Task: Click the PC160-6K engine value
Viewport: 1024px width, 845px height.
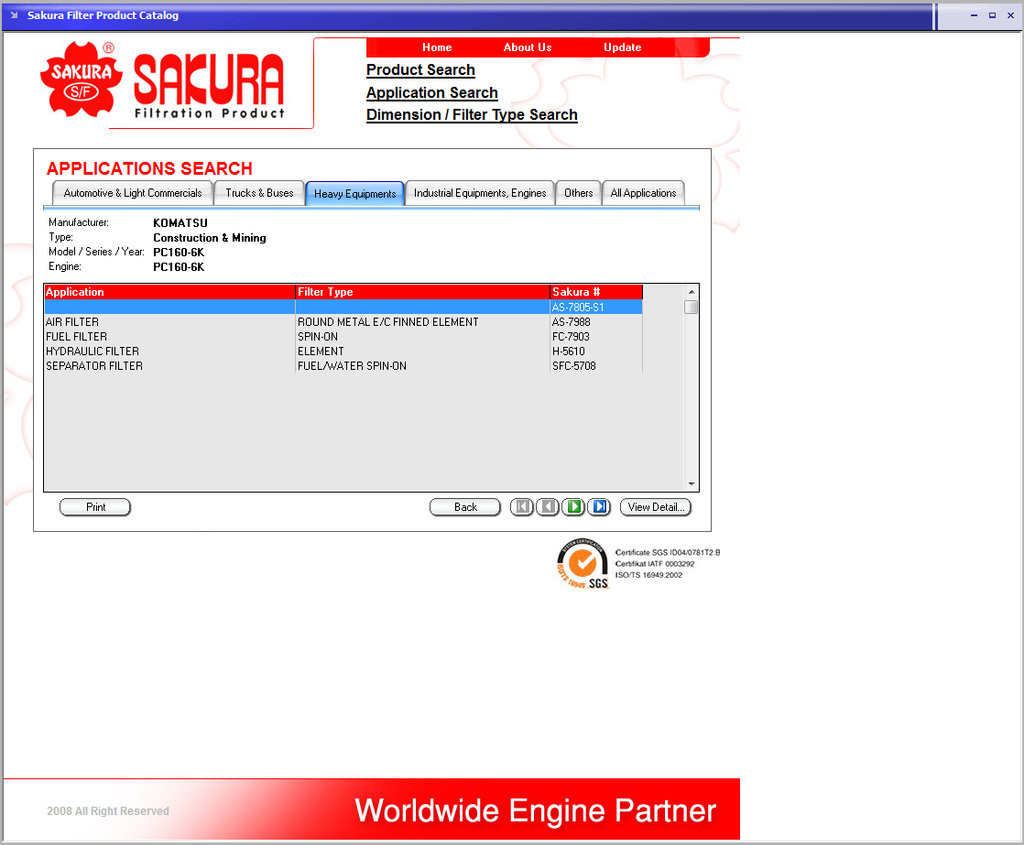Action: point(179,267)
